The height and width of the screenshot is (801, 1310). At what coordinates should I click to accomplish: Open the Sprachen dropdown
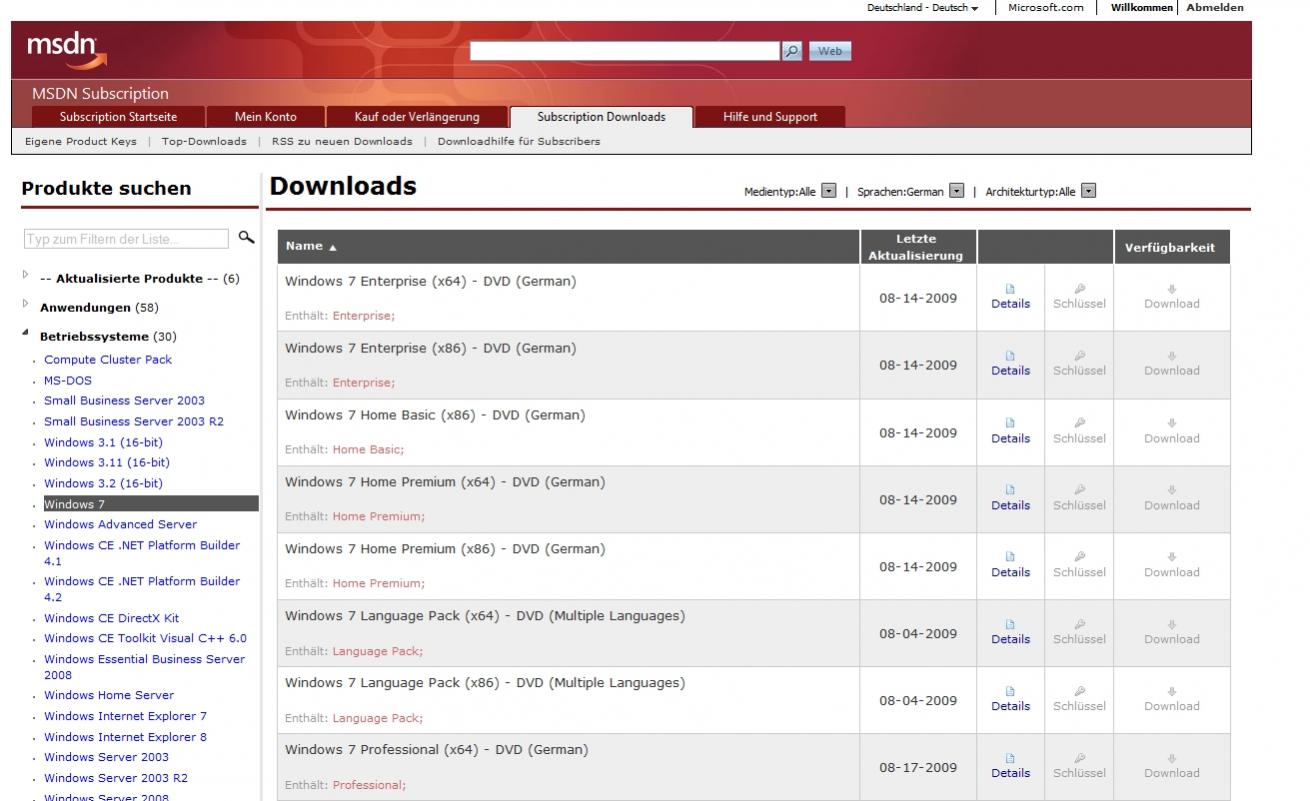tap(956, 191)
